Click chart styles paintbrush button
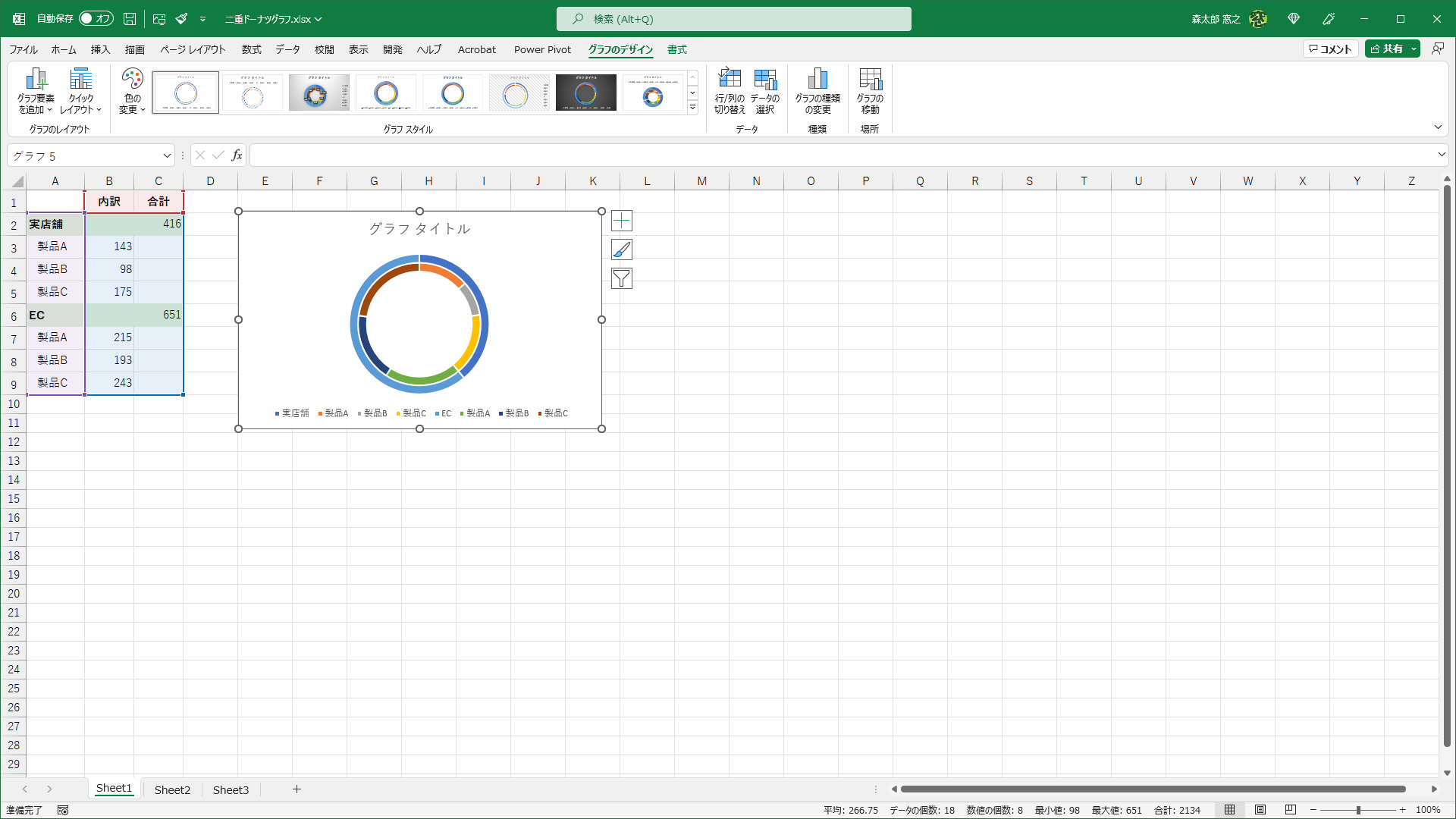 coord(621,249)
